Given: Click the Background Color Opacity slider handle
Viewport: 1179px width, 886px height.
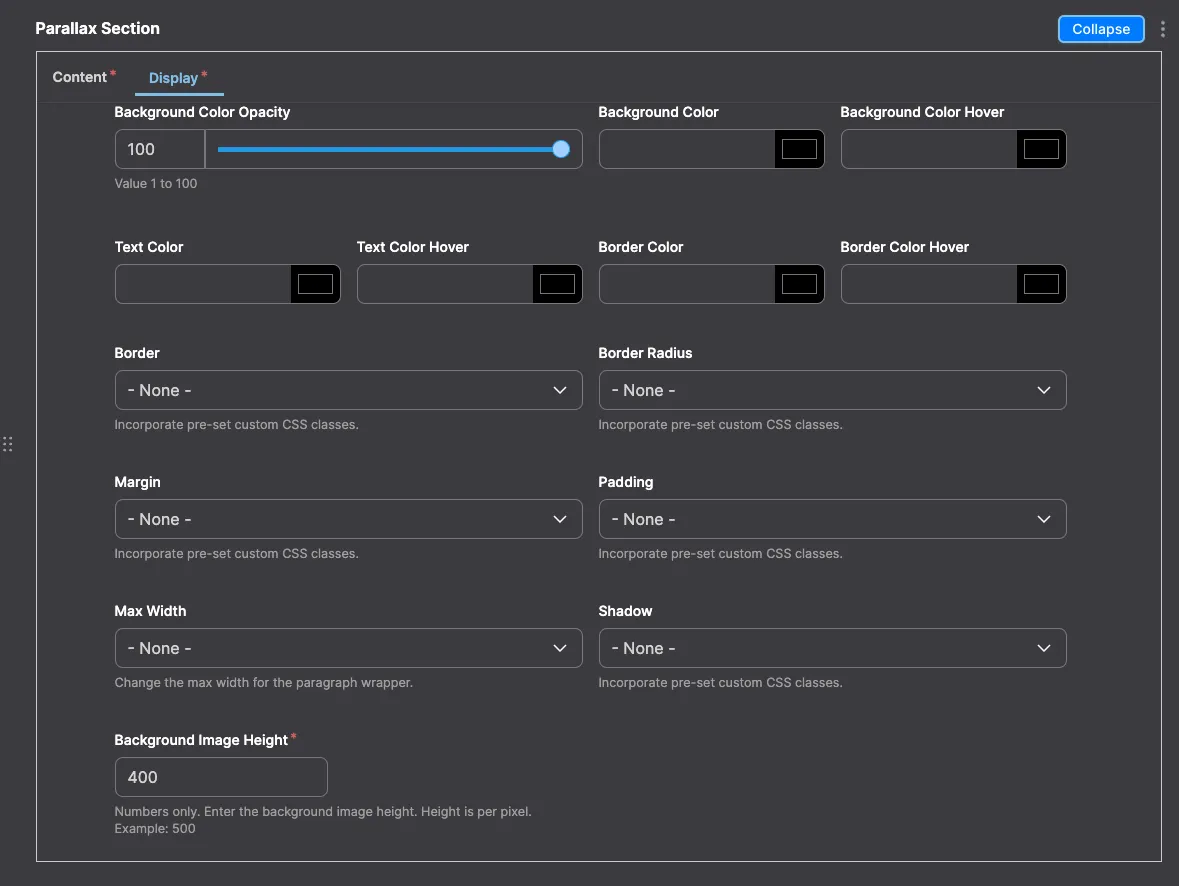Looking at the screenshot, I should pos(560,149).
